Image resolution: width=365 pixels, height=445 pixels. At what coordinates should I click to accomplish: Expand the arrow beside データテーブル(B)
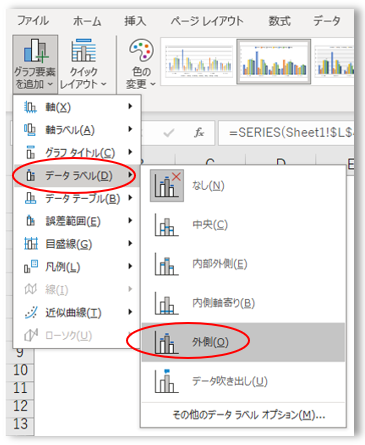tap(130, 198)
